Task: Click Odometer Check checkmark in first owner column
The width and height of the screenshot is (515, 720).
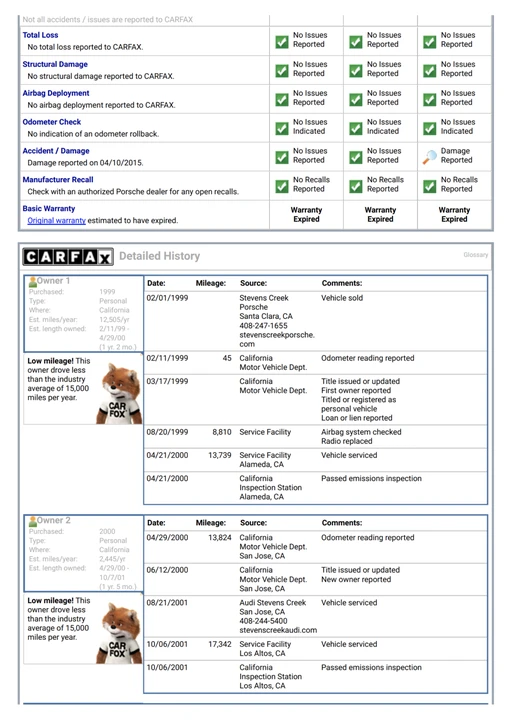Action: tap(282, 129)
